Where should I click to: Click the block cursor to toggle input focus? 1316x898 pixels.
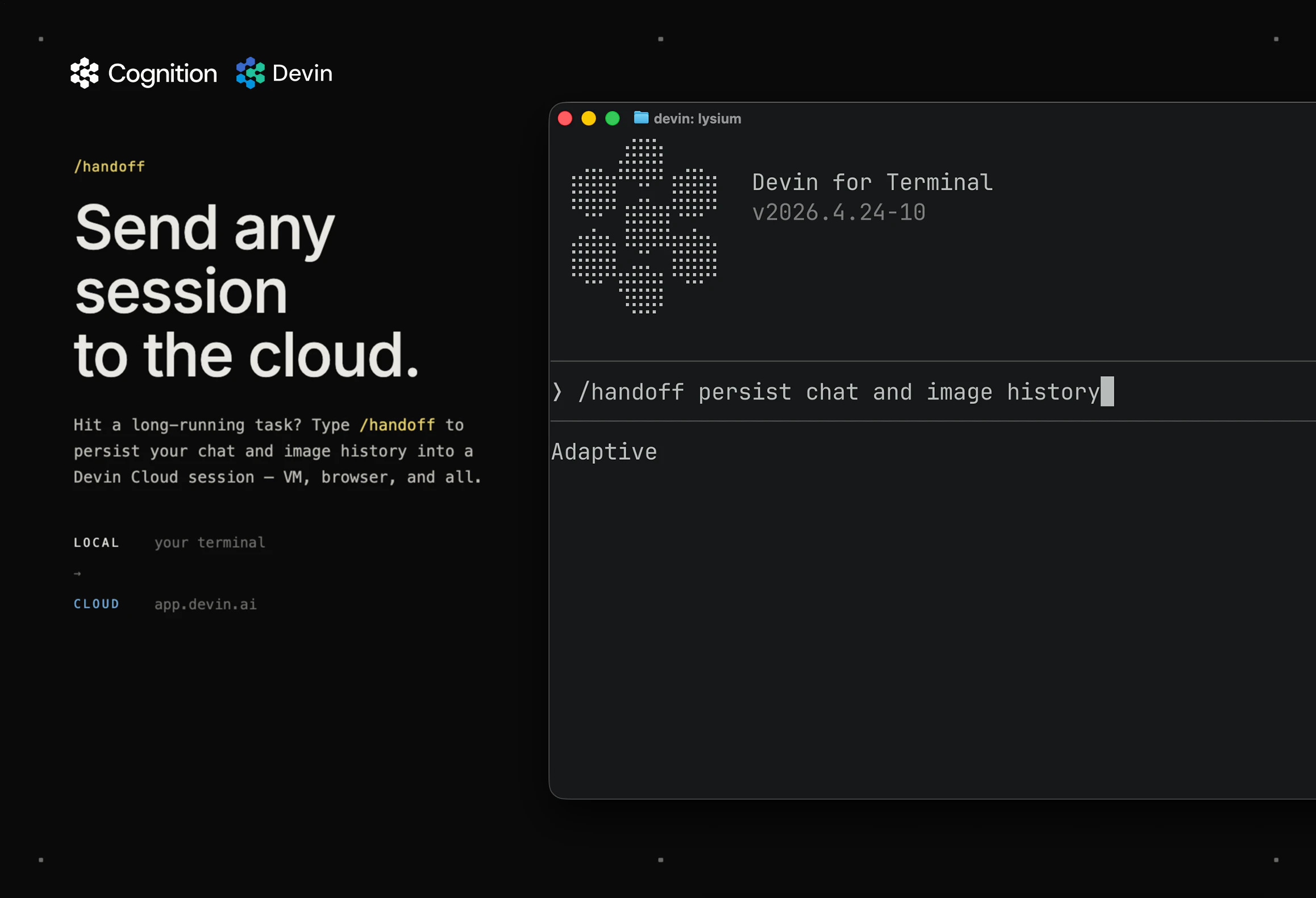pyautogui.click(x=1108, y=392)
